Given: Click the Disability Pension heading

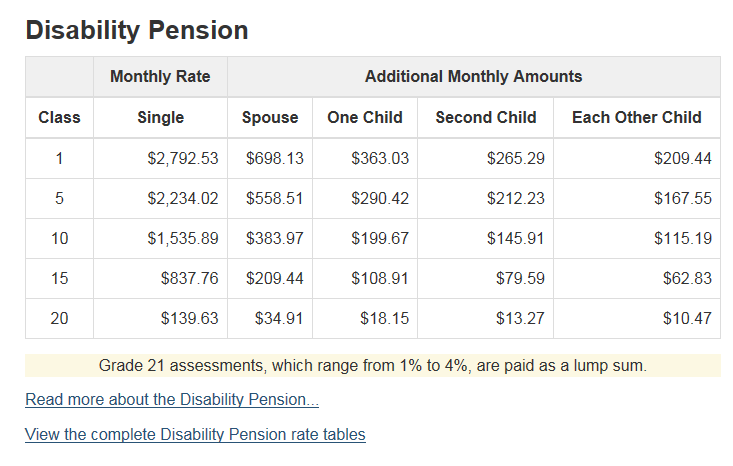Looking at the screenshot, I should point(137,30).
